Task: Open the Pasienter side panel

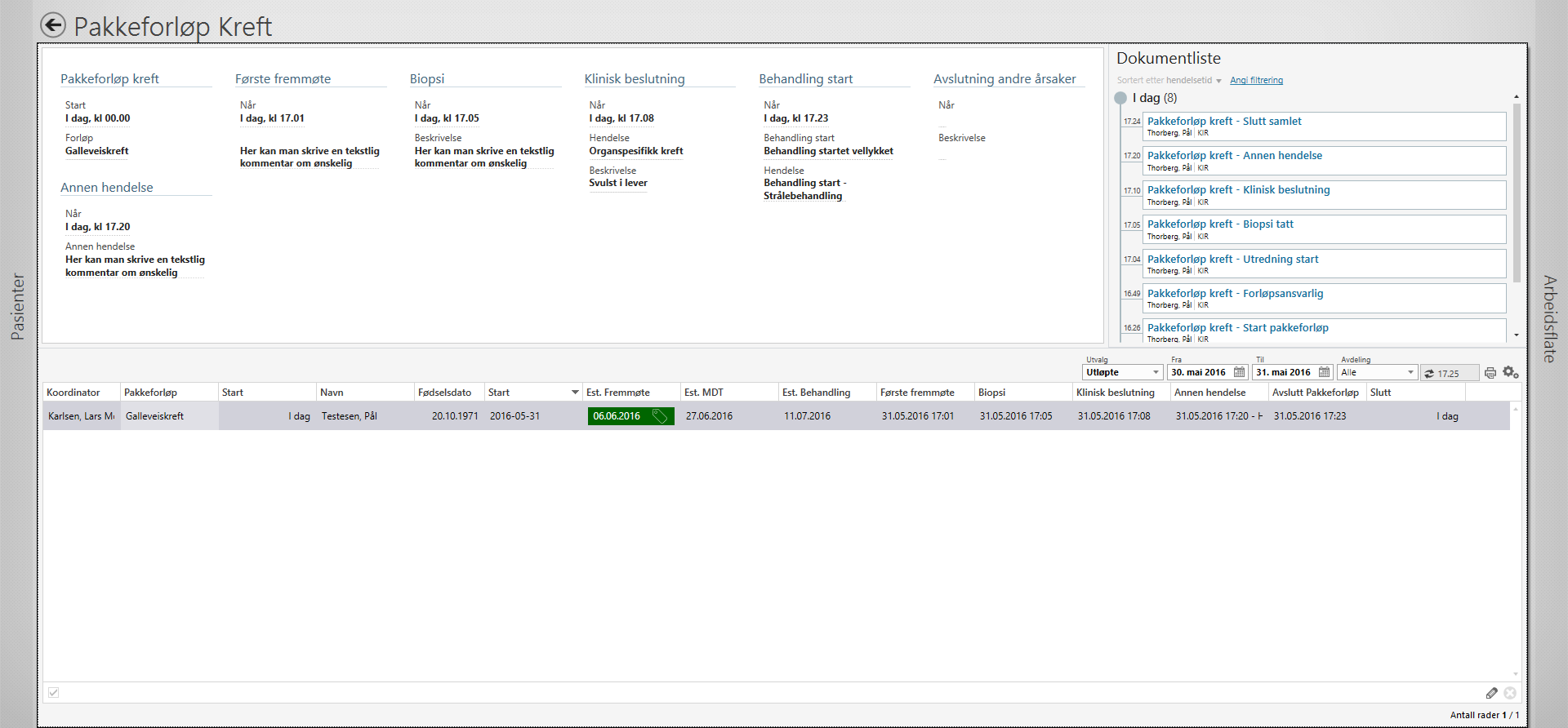Action: pyautogui.click(x=17, y=306)
